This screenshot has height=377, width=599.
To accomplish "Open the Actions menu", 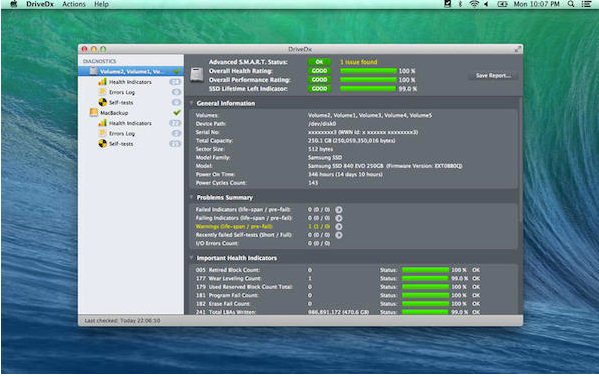I will 74,4.
